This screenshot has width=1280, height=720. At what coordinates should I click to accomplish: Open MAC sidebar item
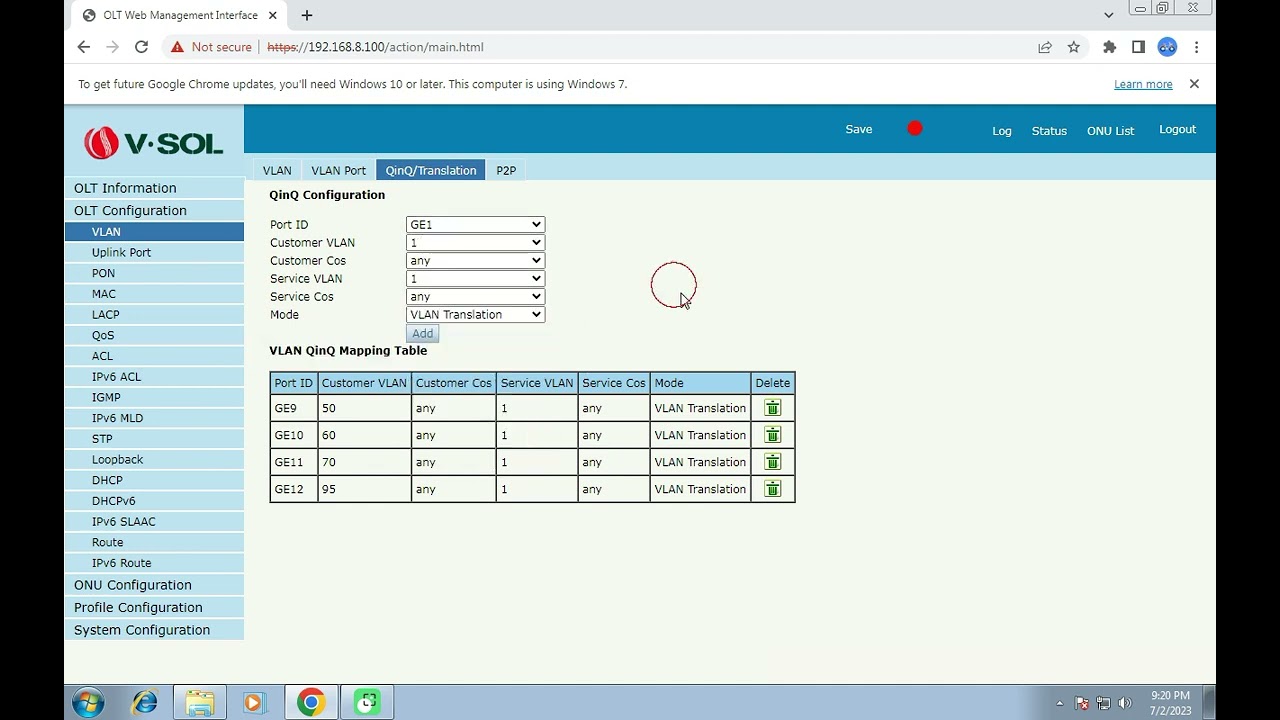154,294
